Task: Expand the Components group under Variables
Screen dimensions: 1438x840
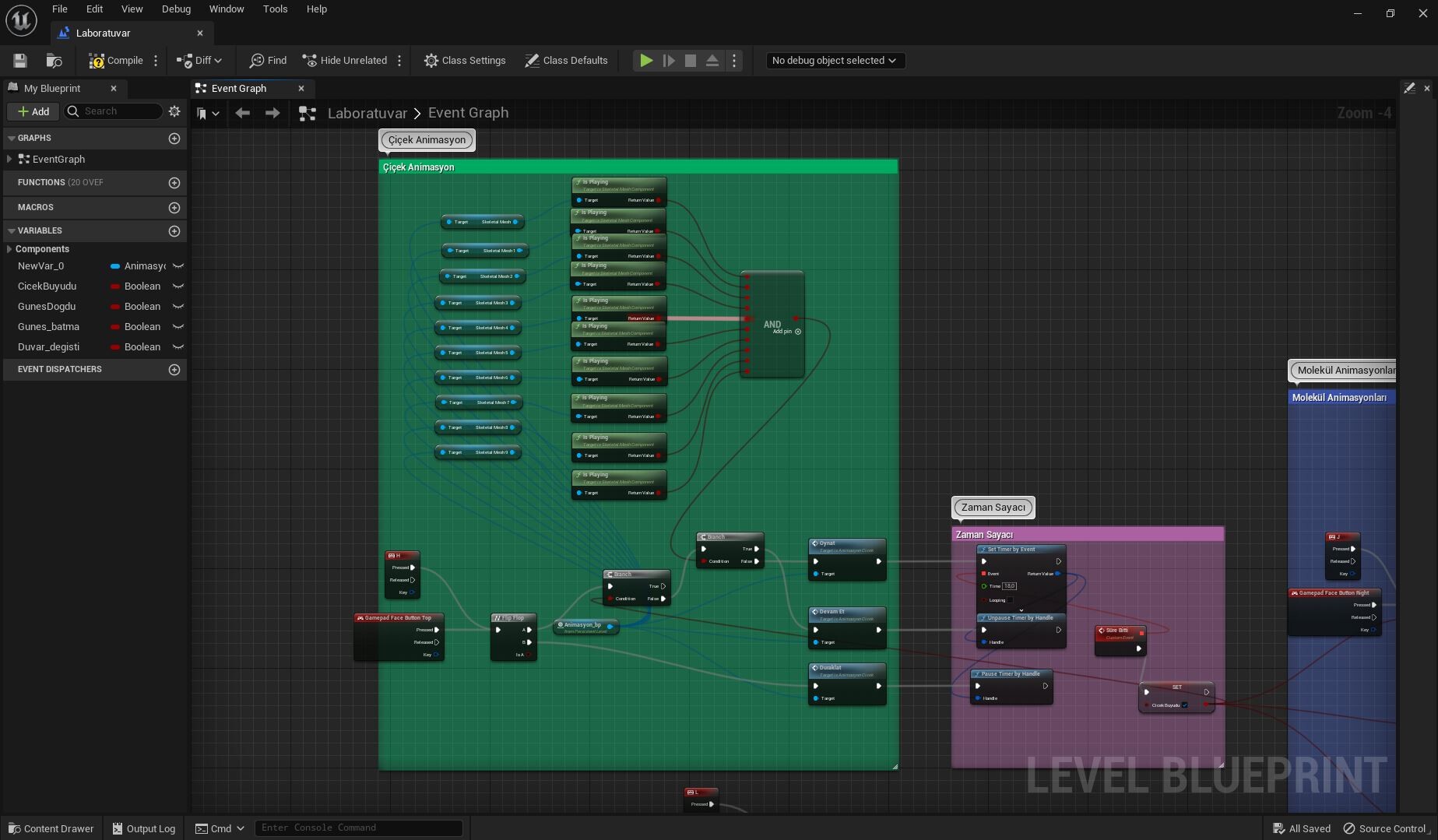Action: point(9,249)
